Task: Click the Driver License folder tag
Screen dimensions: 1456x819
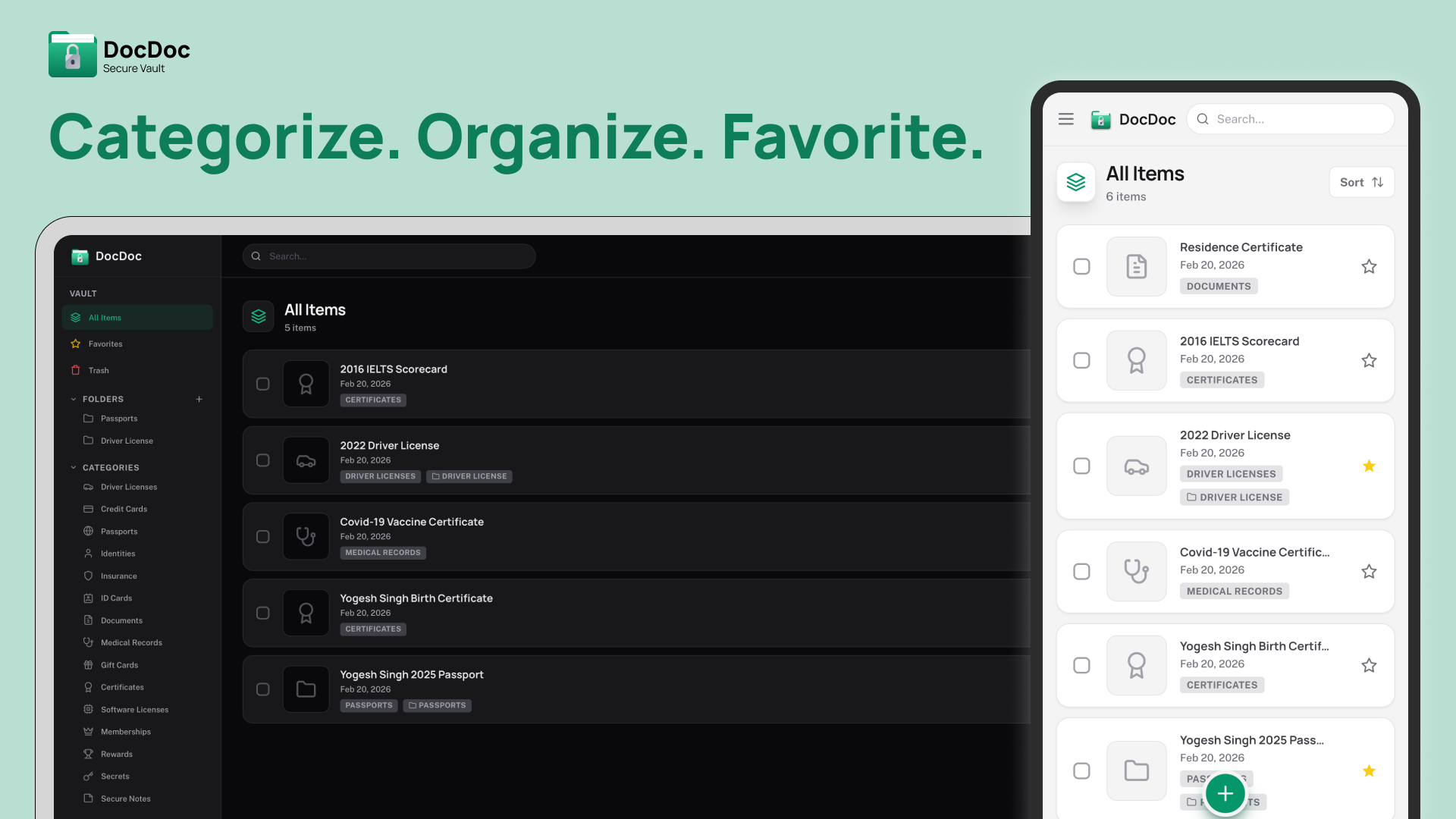Action: (469, 476)
